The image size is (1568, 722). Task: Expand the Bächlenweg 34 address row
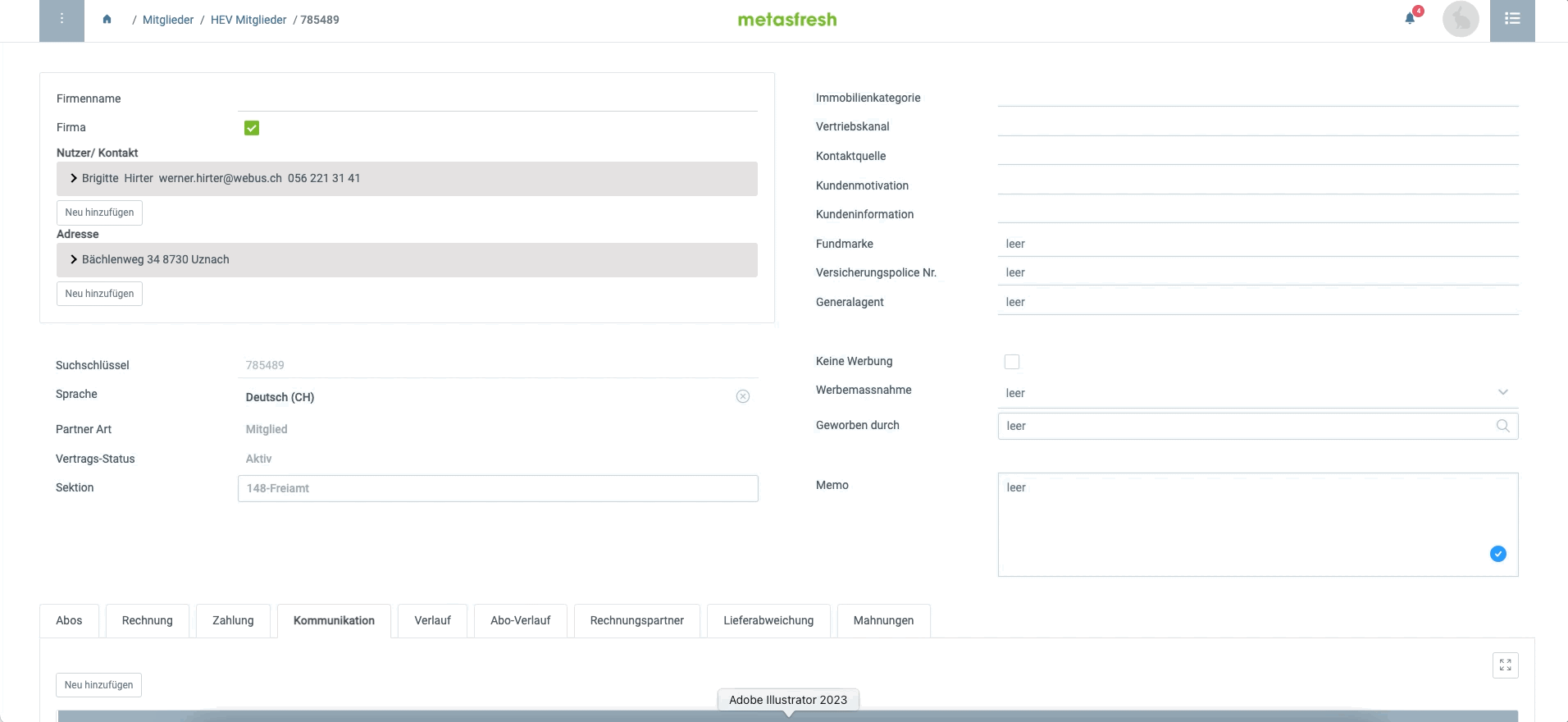[407, 259]
